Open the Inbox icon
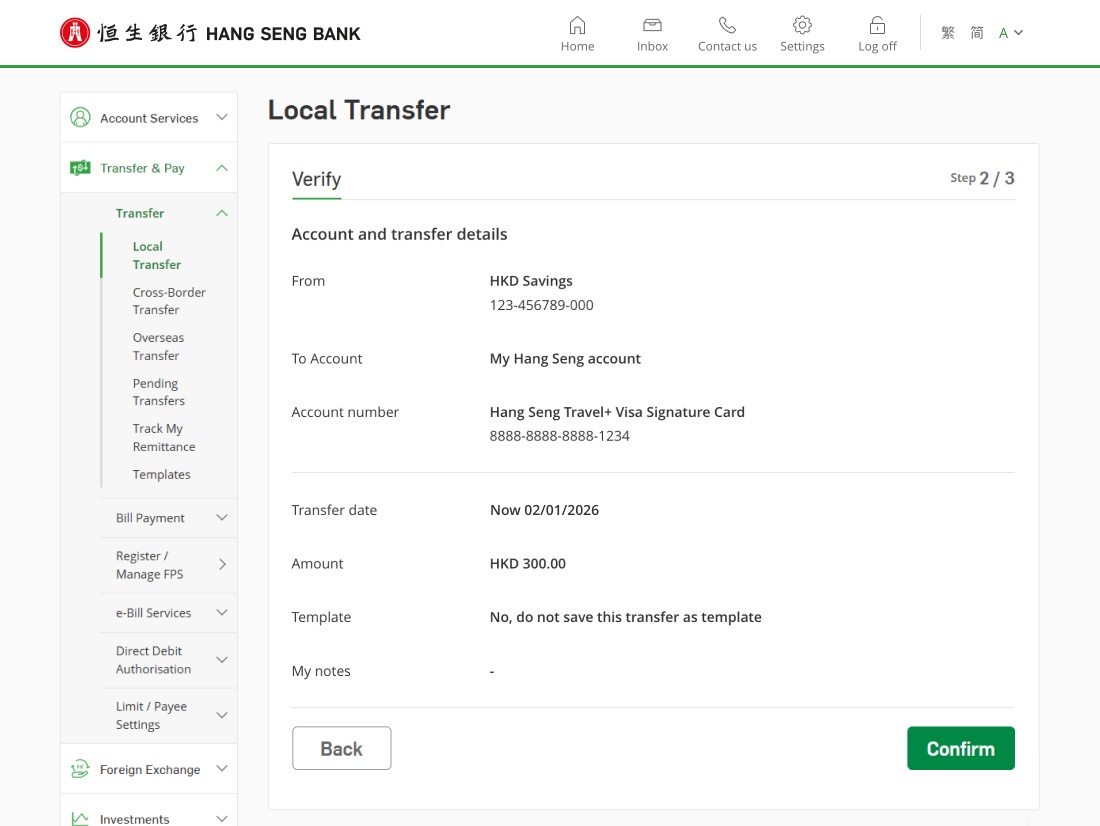The image size is (1100, 826). [x=652, y=26]
